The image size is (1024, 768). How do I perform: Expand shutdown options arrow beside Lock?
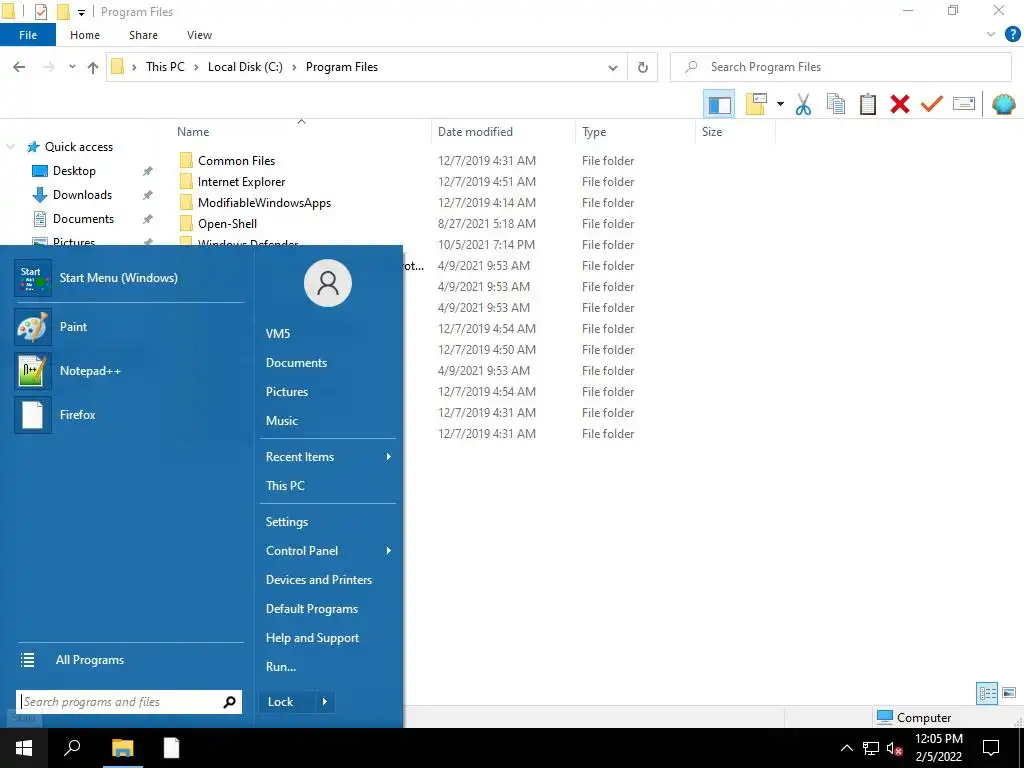(325, 702)
